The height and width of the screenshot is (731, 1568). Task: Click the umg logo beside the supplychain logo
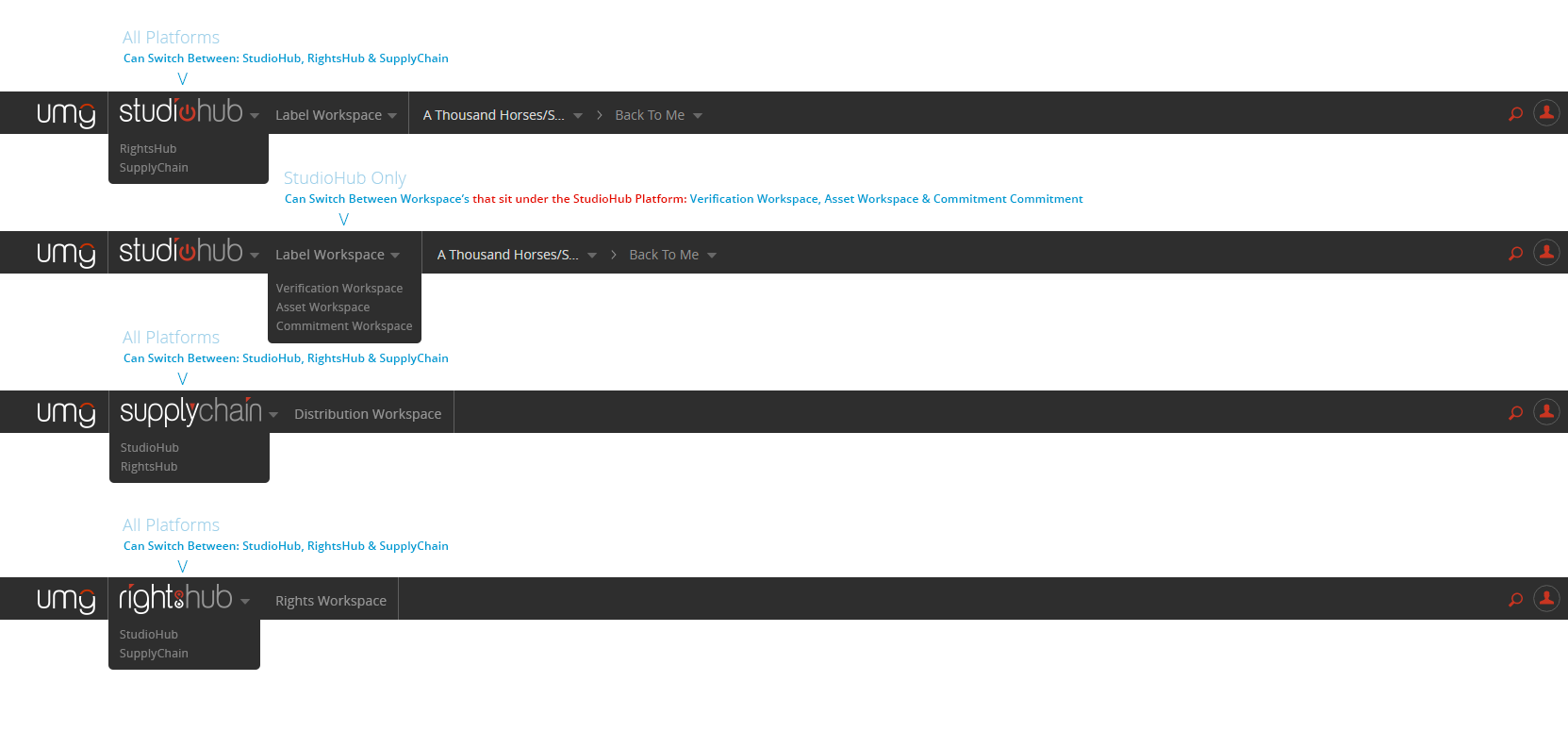pyautogui.click(x=66, y=413)
